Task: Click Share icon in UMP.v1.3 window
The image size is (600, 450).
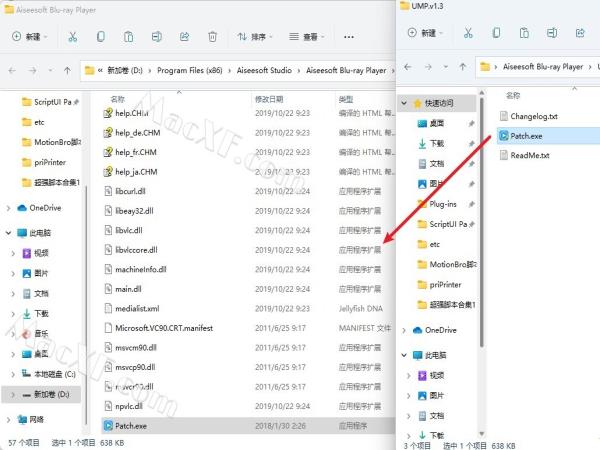Action: click(x=580, y=33)
